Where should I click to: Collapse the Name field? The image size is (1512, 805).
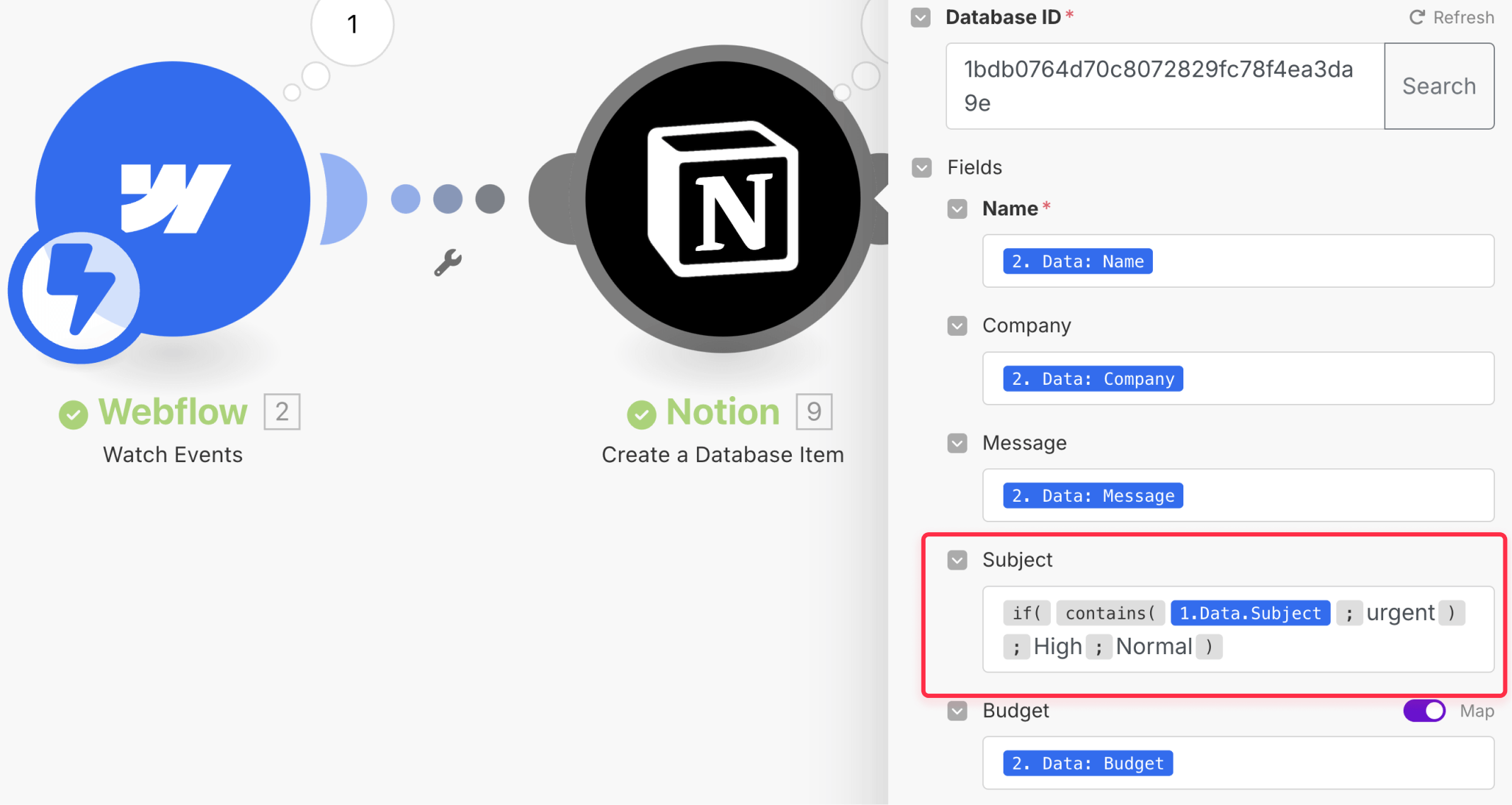point(957,209)
